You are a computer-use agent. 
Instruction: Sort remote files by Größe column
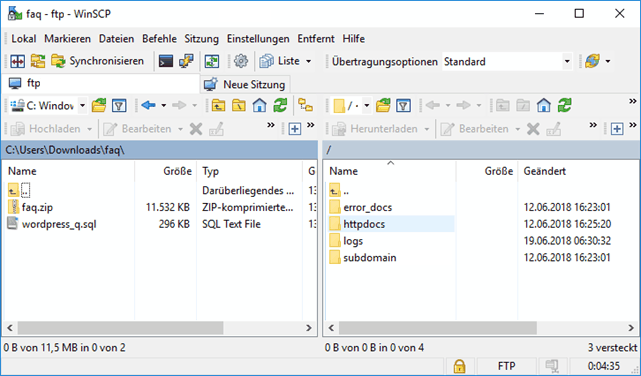487,171
